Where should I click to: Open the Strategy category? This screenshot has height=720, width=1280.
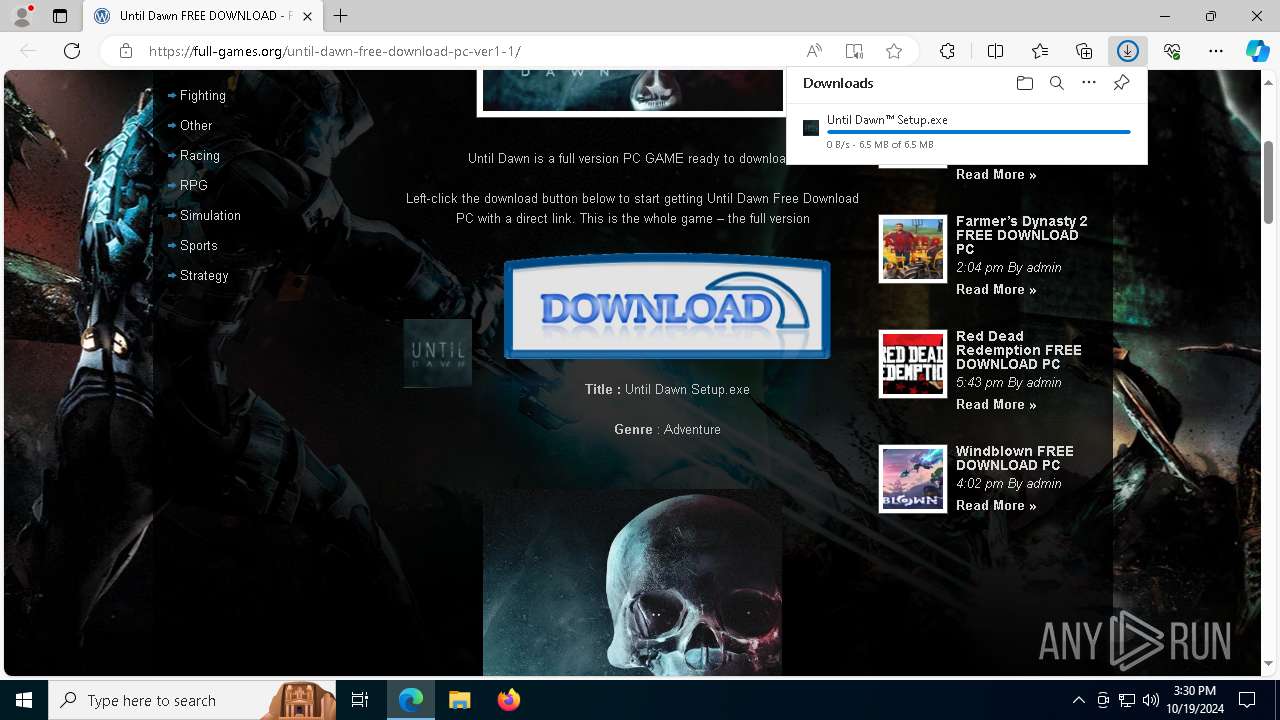pyautogui.click(x=204, y=276)
